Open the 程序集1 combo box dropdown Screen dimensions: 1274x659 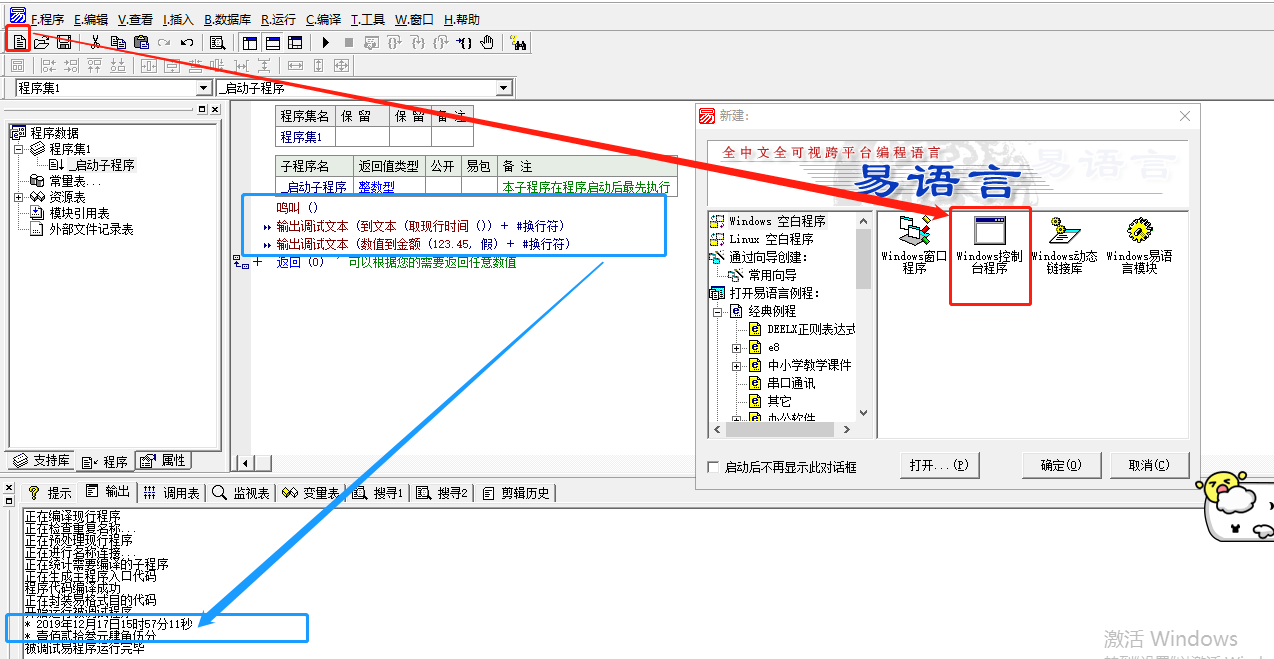[204, 88]
